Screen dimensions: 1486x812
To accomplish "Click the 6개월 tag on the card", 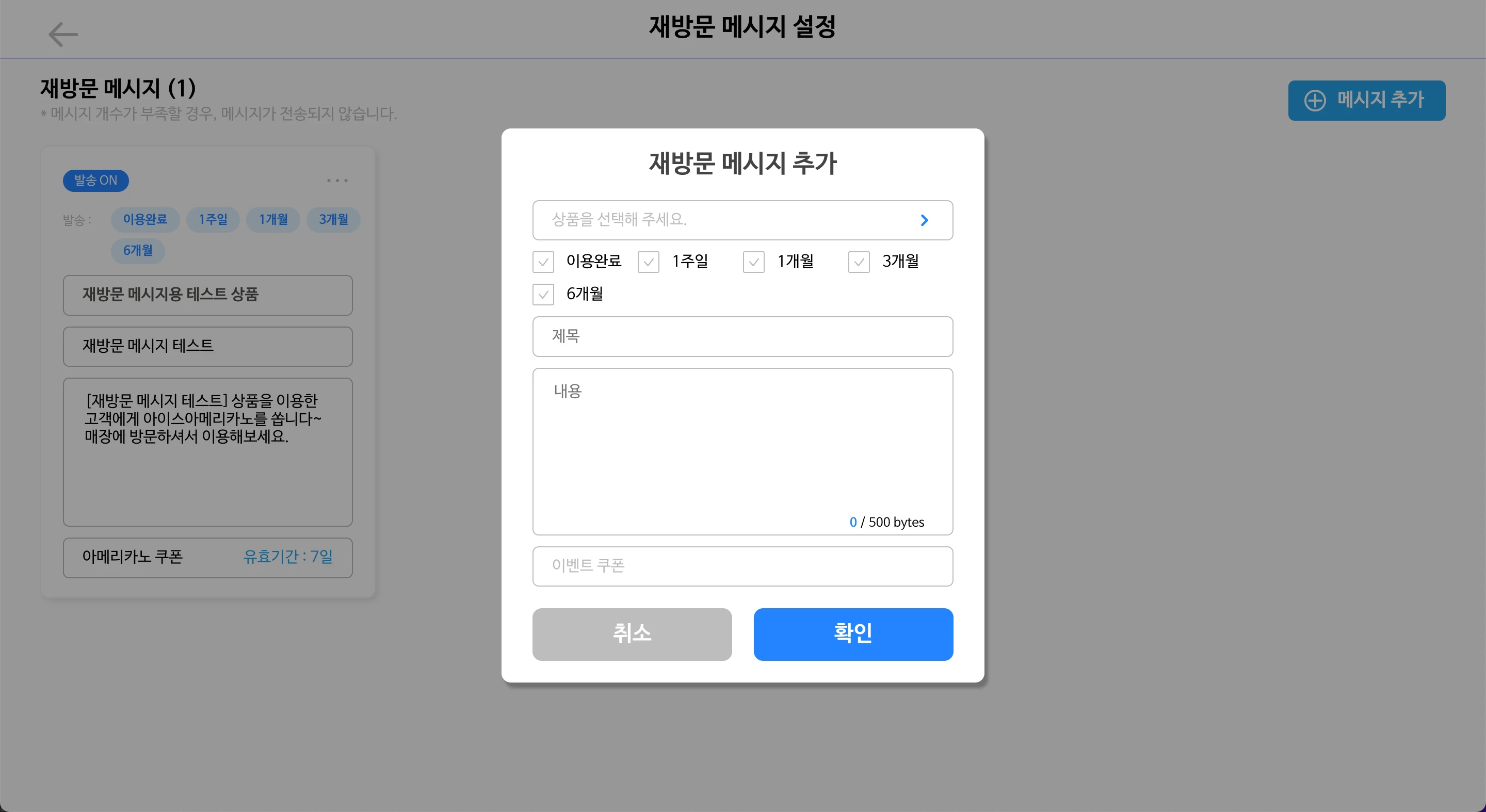I will pos(138,250).
